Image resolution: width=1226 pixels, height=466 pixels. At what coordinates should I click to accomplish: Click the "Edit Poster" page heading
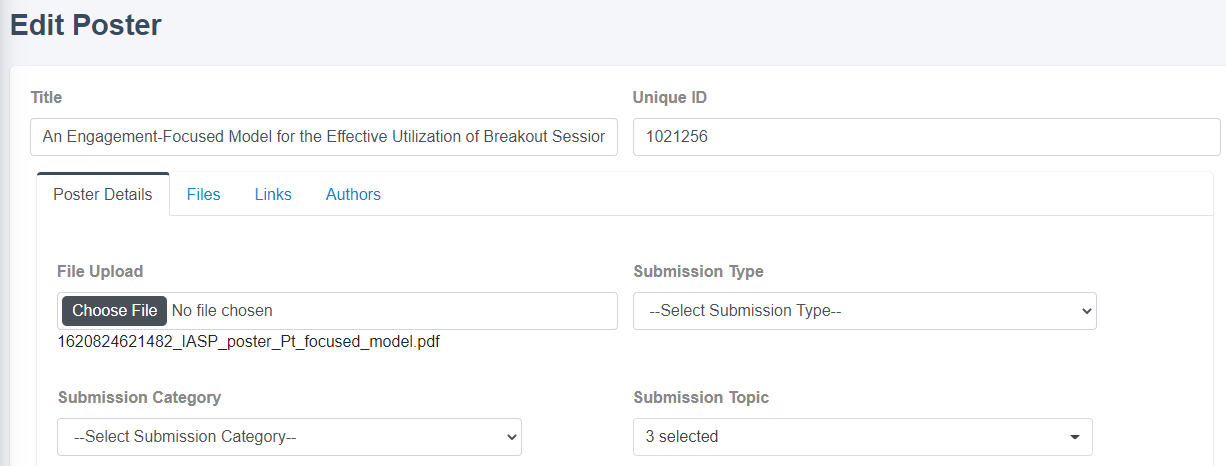point(86,25)
